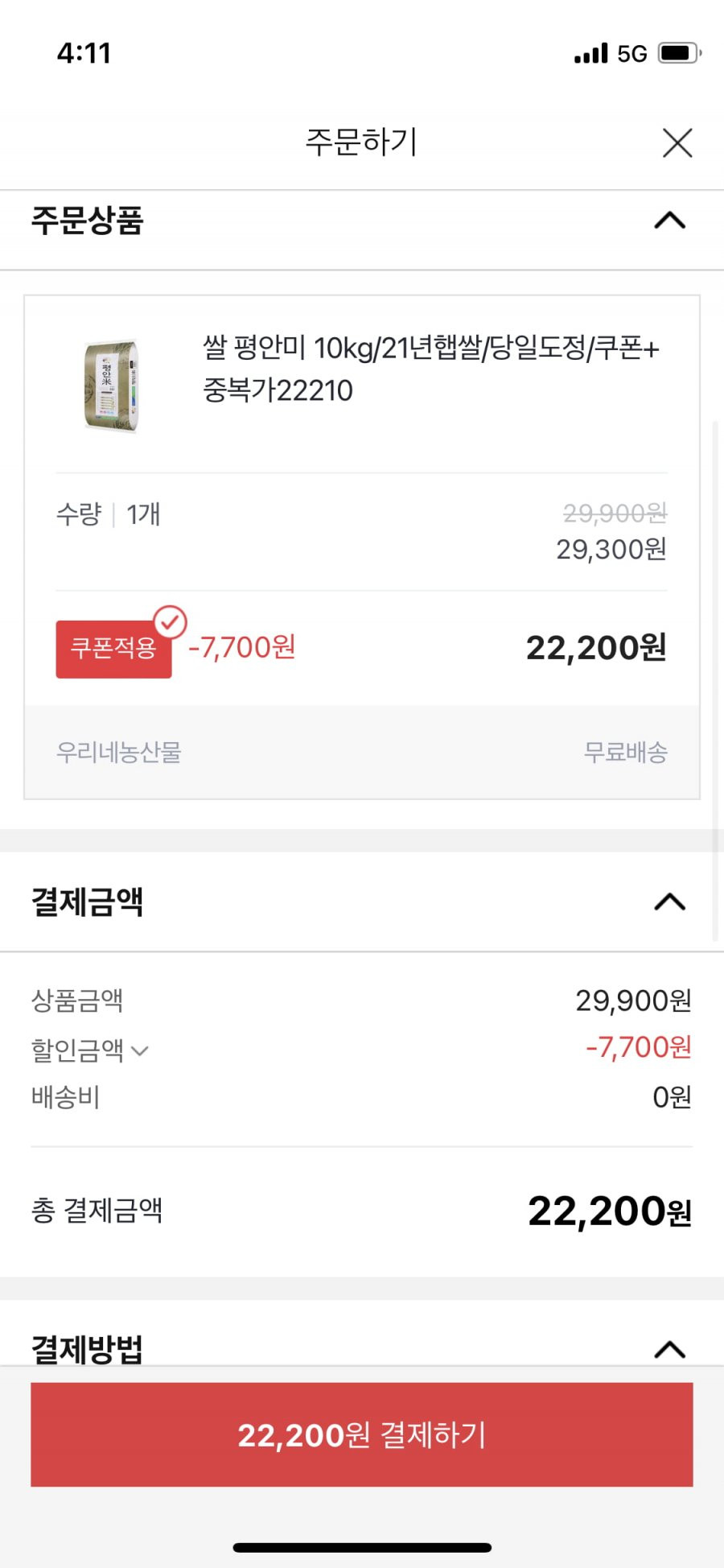This screenshot has height=1568, width=724.
Task: Collapse the 결제금액 section
Action: pyautogui.click(x=670, y=902)
